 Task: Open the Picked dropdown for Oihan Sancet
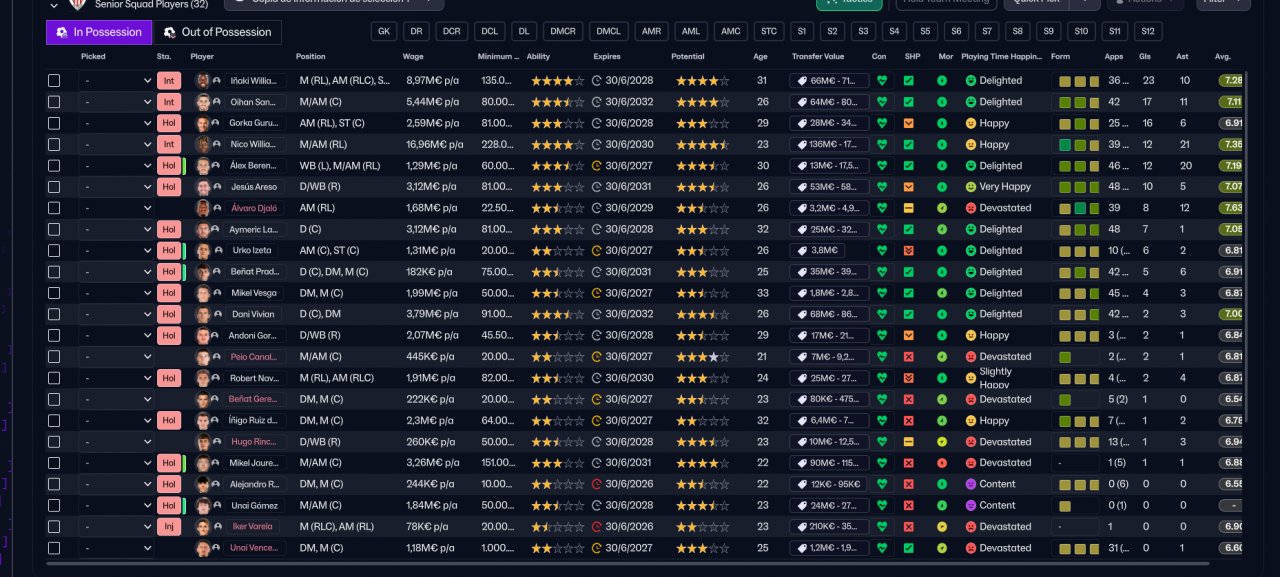116,102
